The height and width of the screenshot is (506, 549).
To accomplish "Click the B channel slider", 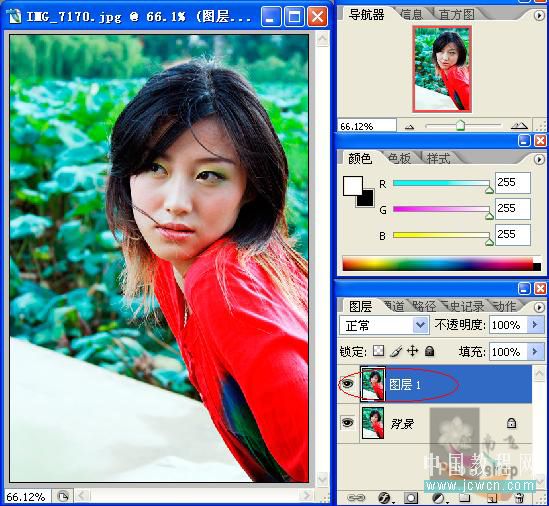I will point(442,235).
